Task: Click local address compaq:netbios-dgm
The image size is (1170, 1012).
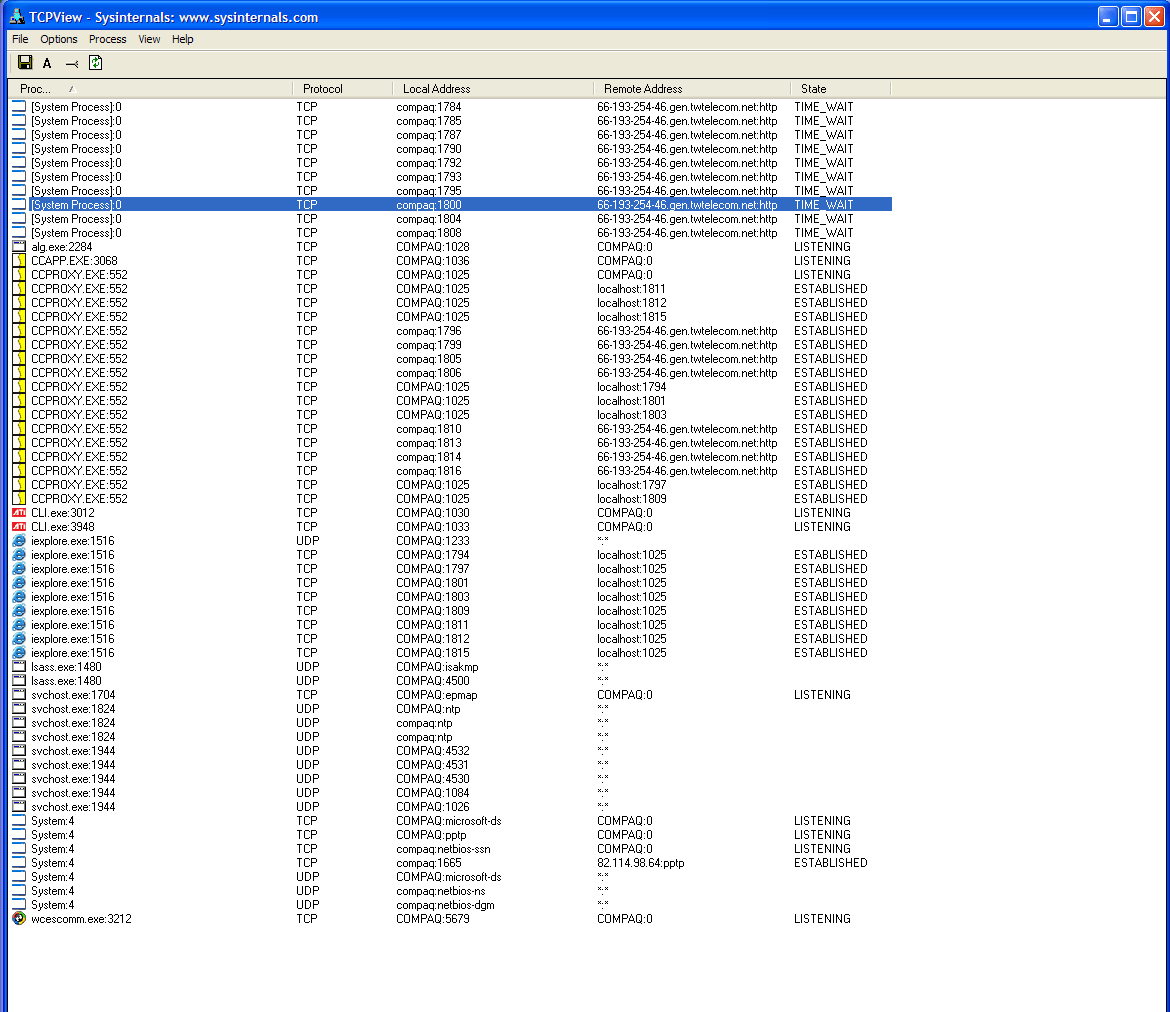Action: click(x=445, y=905)
